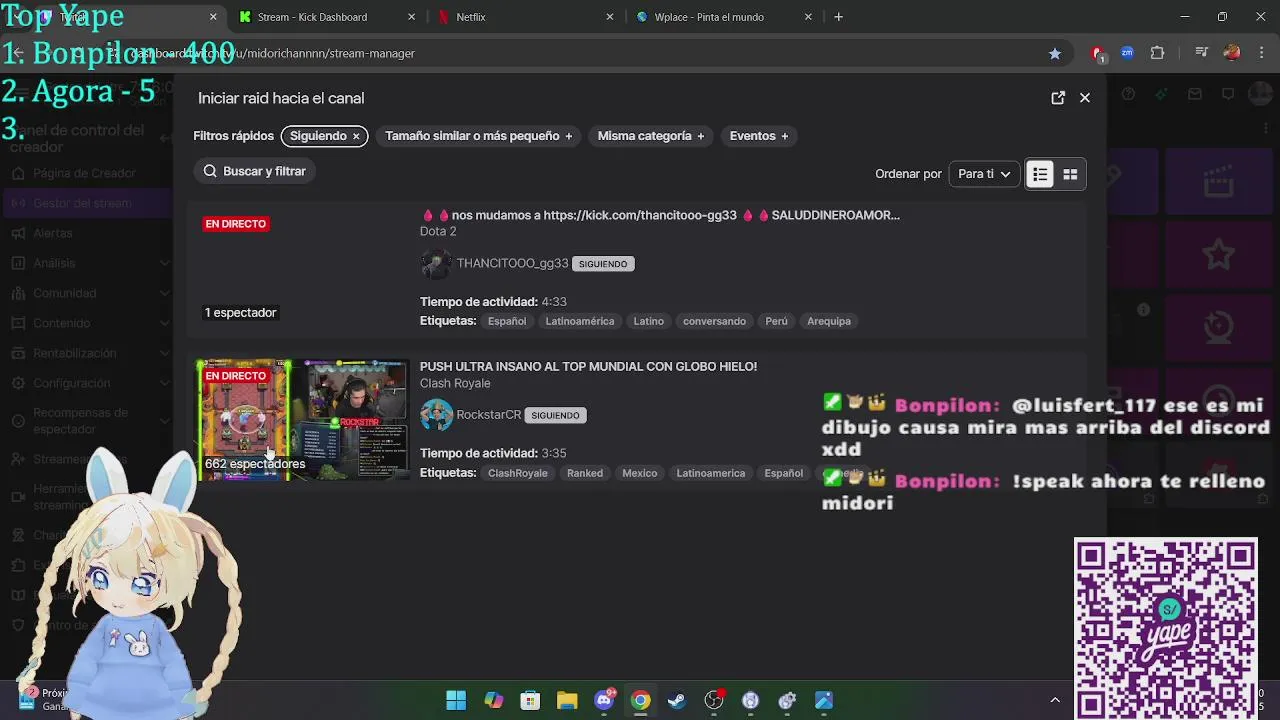Select the Latinoamérica tag on THANCITOOO stream

point(580,321)
